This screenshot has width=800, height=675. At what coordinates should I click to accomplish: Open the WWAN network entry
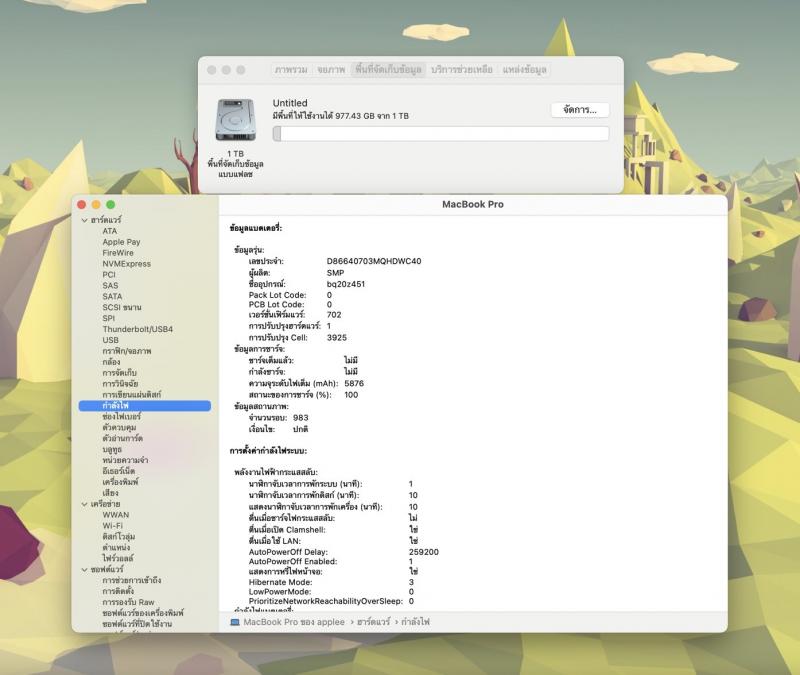(x=116, y=515)
